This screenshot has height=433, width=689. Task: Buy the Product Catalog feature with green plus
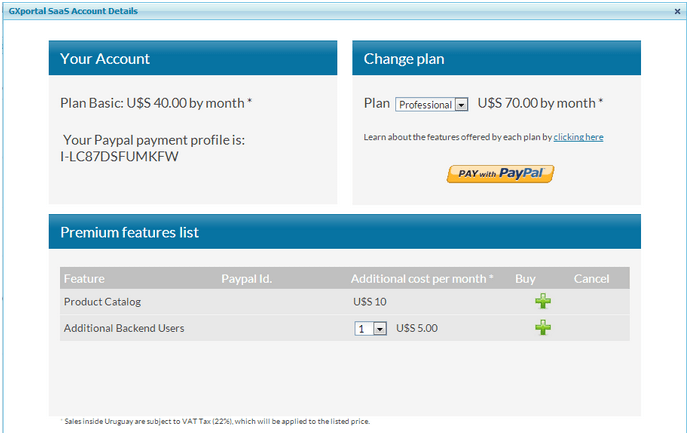pos(543,301)
